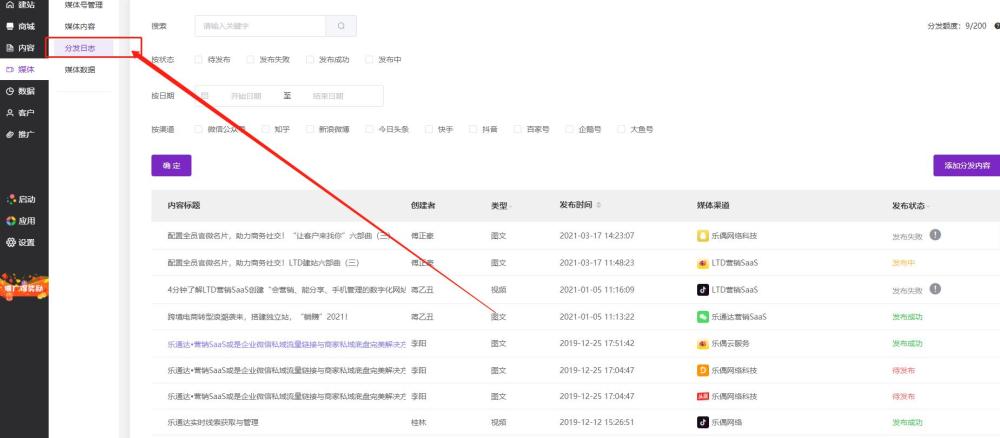
Task: Open the article 乐通达实时线索获取与管理
Action: [x=213, y=422]
